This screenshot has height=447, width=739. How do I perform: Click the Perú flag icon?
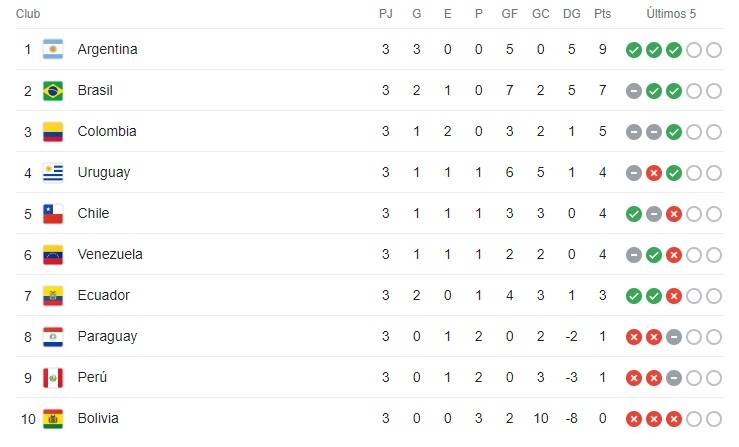53,378
